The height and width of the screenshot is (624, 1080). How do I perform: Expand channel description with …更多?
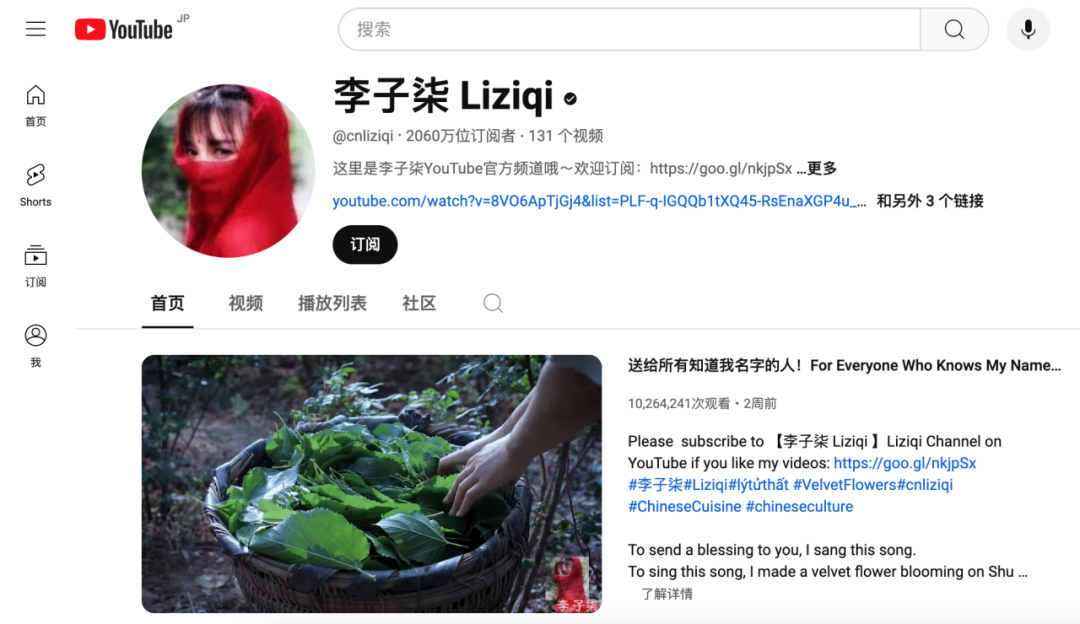point(817,168)
